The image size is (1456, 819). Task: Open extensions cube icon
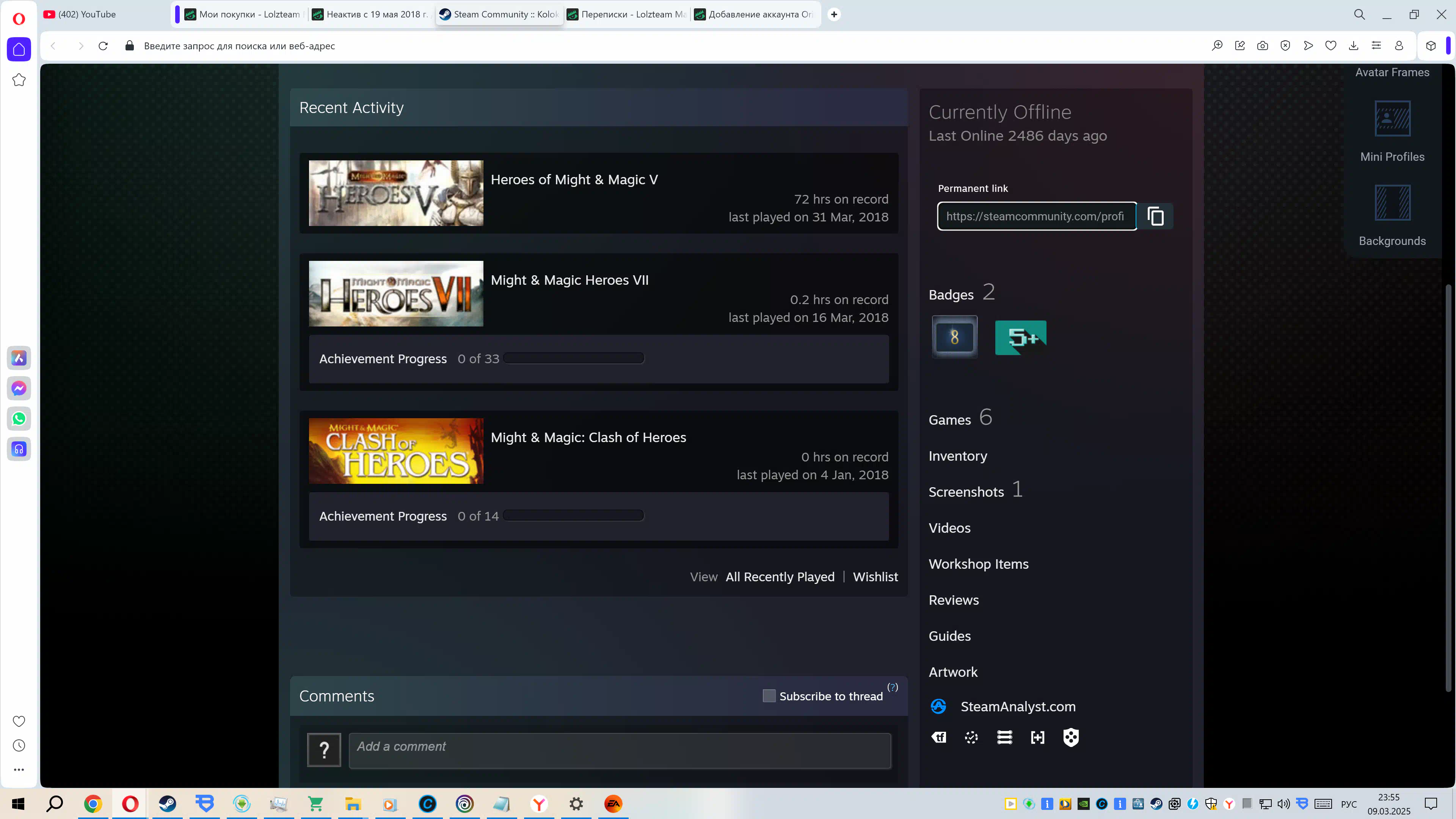[x=1431, y=46]
